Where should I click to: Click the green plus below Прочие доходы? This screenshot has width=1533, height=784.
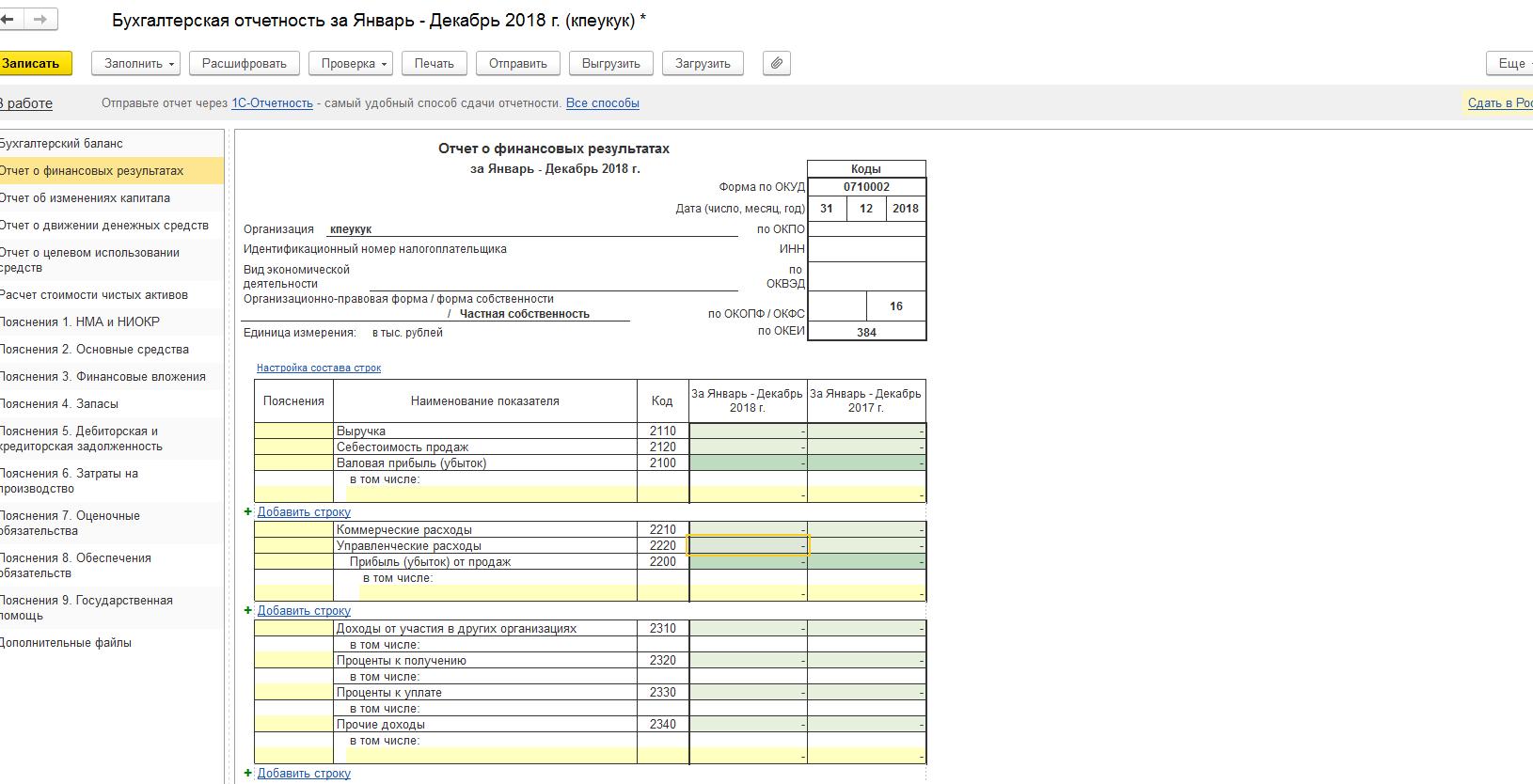click(x=248, y=773)
